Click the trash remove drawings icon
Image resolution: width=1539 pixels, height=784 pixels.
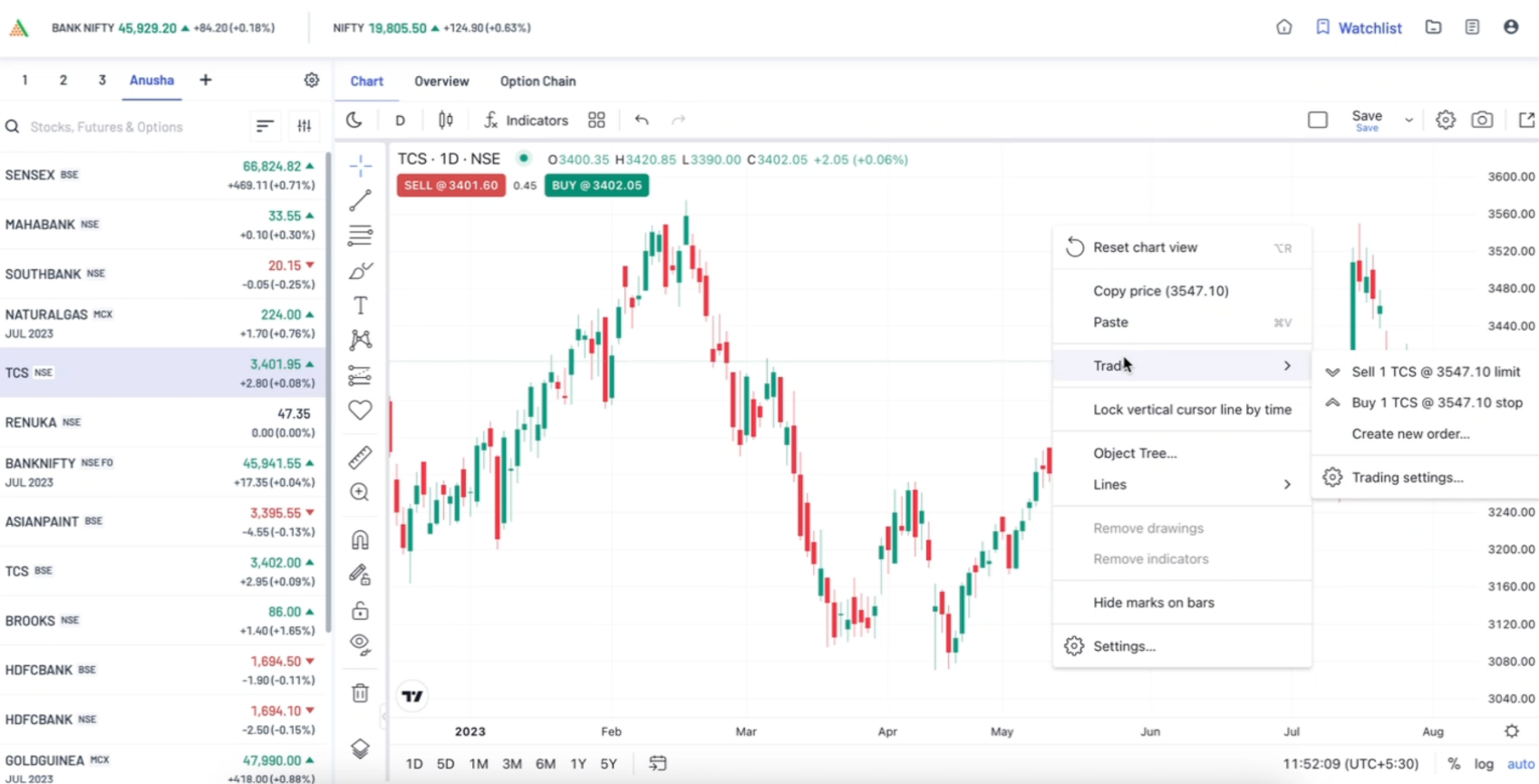[360, 693]
